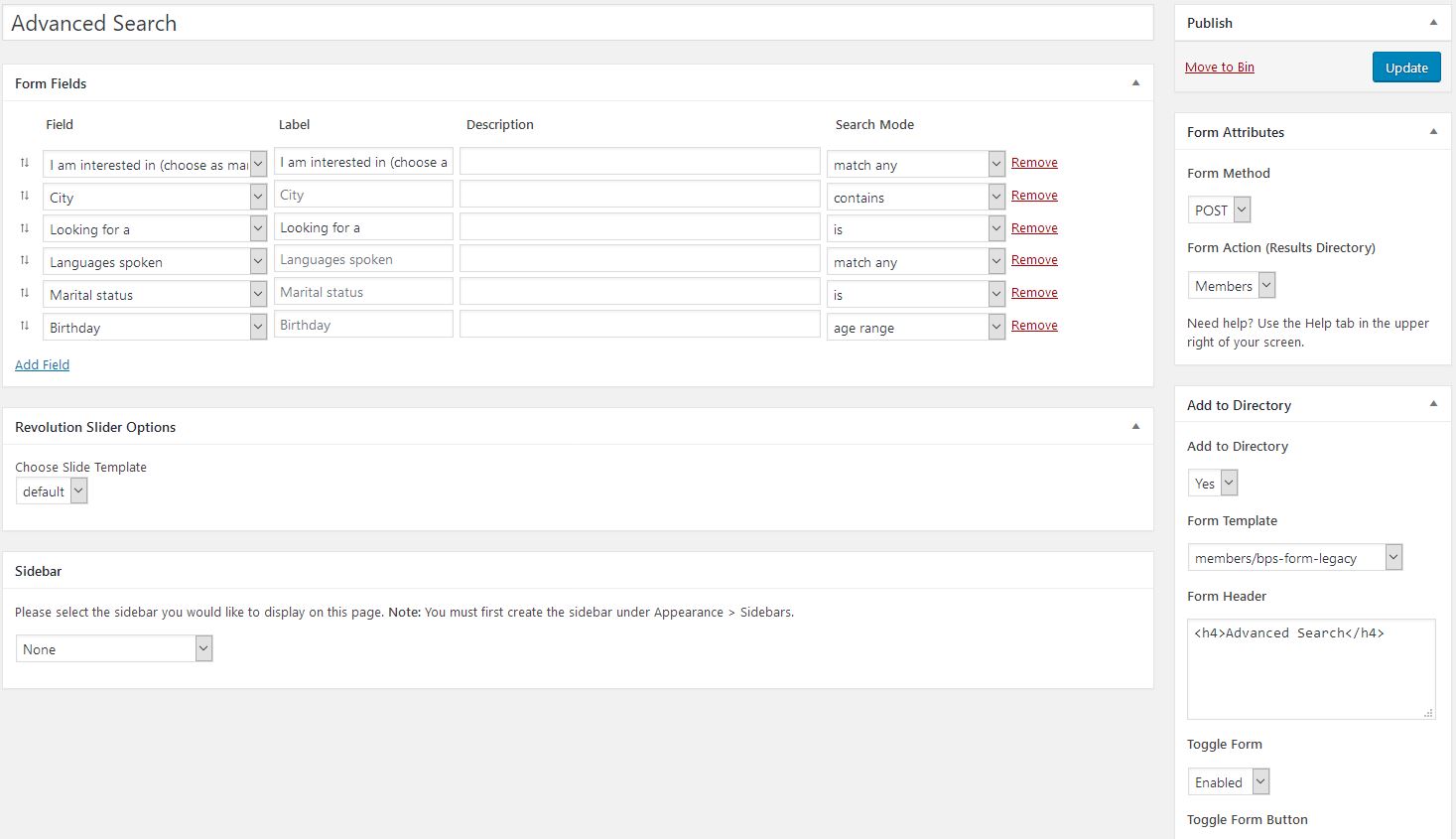The image size is (1456, 839).
Task: Open the Choose Slide Template default dropdown
Action: tap(52, 490)
